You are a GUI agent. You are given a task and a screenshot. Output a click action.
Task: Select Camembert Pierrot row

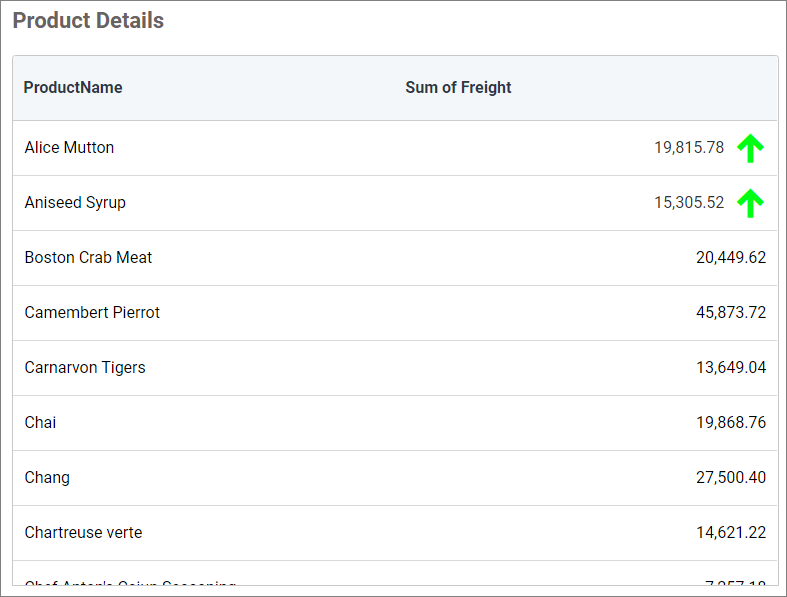[92, 313]
